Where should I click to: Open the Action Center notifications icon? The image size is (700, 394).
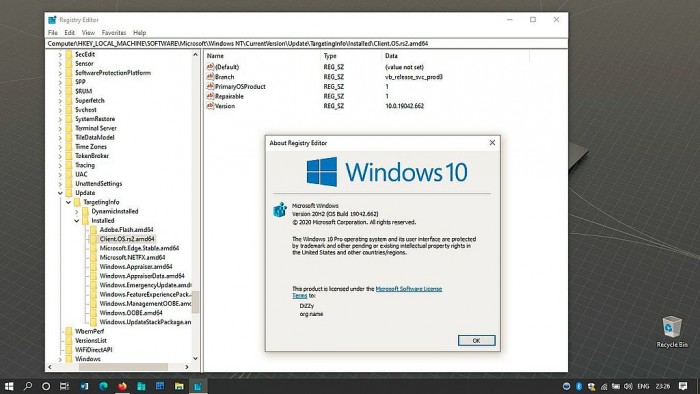683,386
